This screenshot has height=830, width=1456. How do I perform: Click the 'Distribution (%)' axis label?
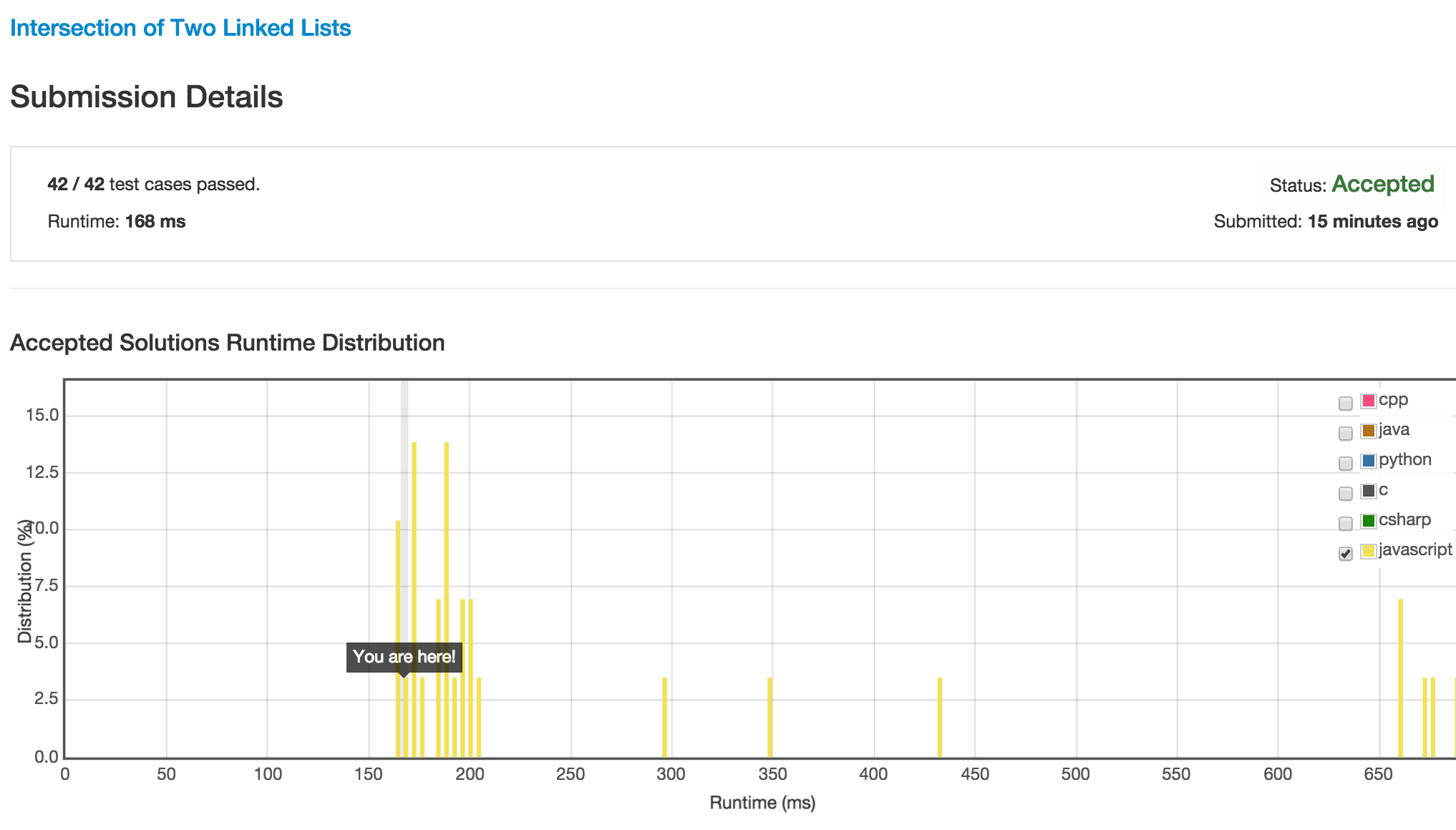[x=26, y=581]
